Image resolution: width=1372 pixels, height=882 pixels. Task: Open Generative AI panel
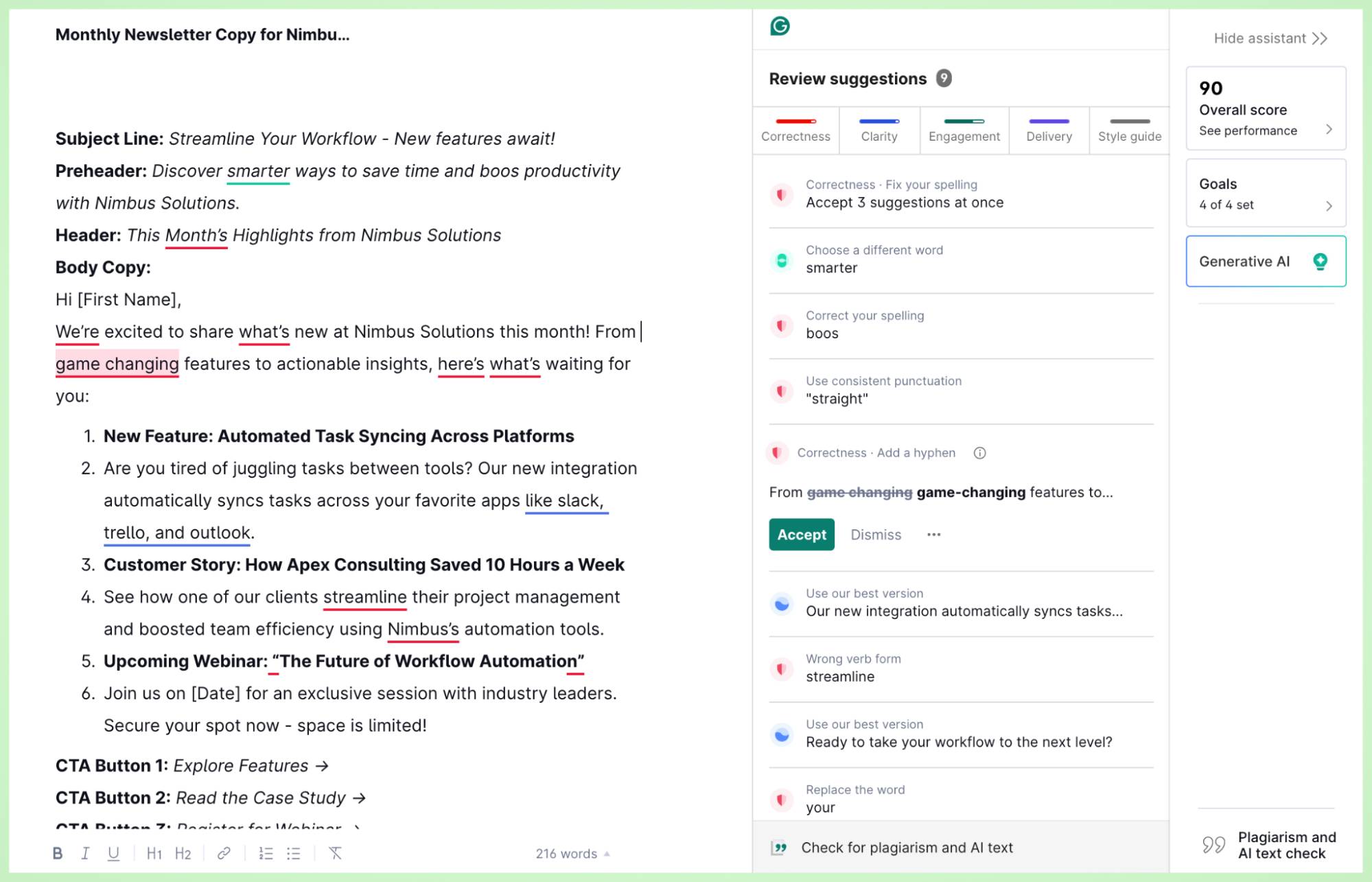(1266, 262)
